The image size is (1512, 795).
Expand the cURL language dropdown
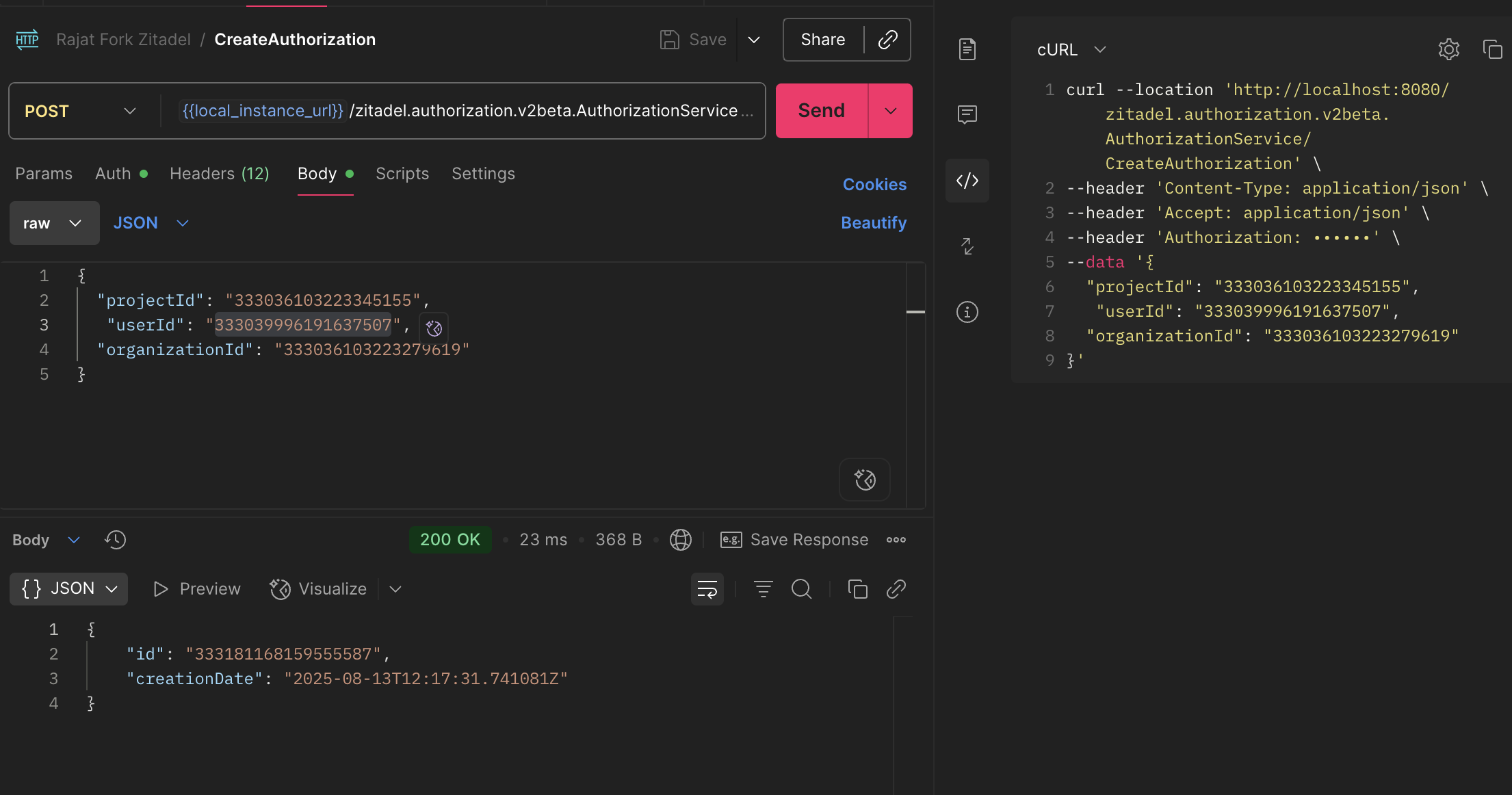coord(1071,49)
